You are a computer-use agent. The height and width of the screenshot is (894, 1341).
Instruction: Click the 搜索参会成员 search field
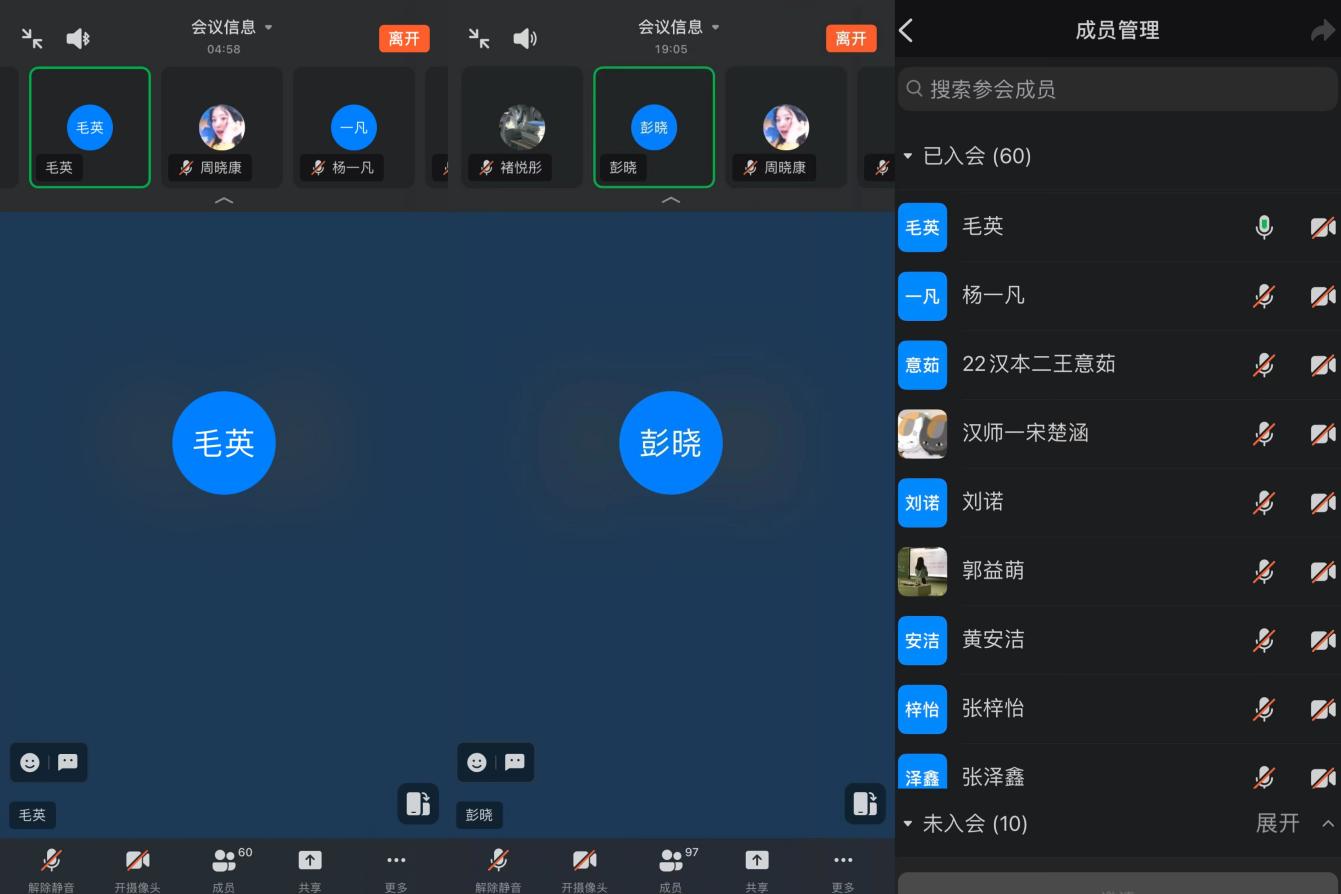tap(1117, 89)
